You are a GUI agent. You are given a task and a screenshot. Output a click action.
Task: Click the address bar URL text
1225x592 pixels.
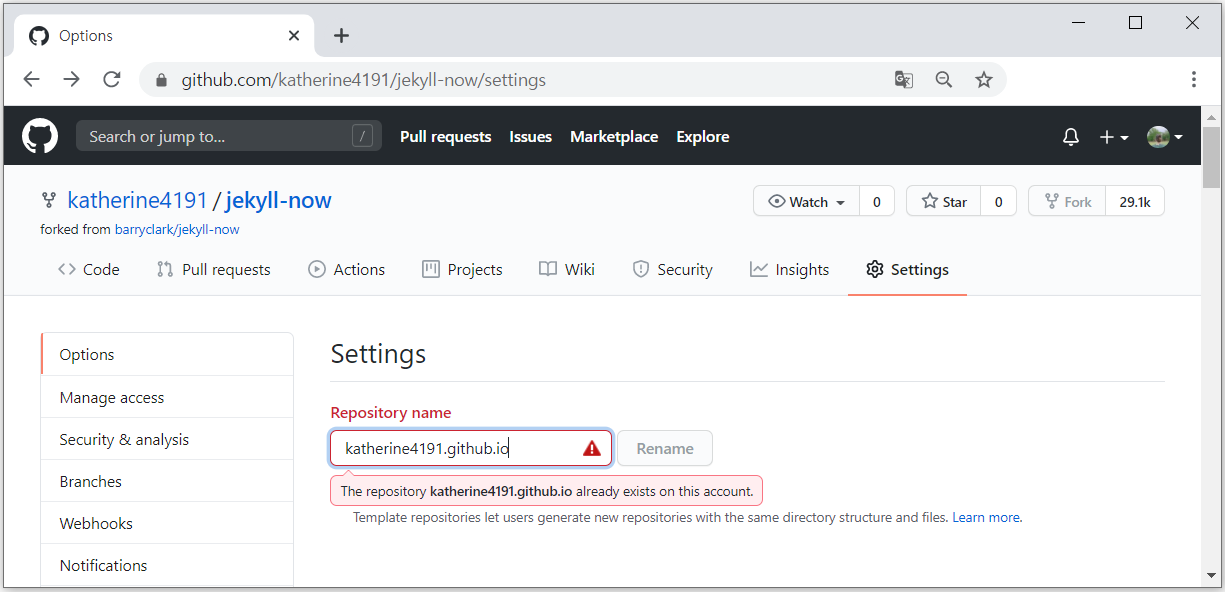click(x=363, y=80)
